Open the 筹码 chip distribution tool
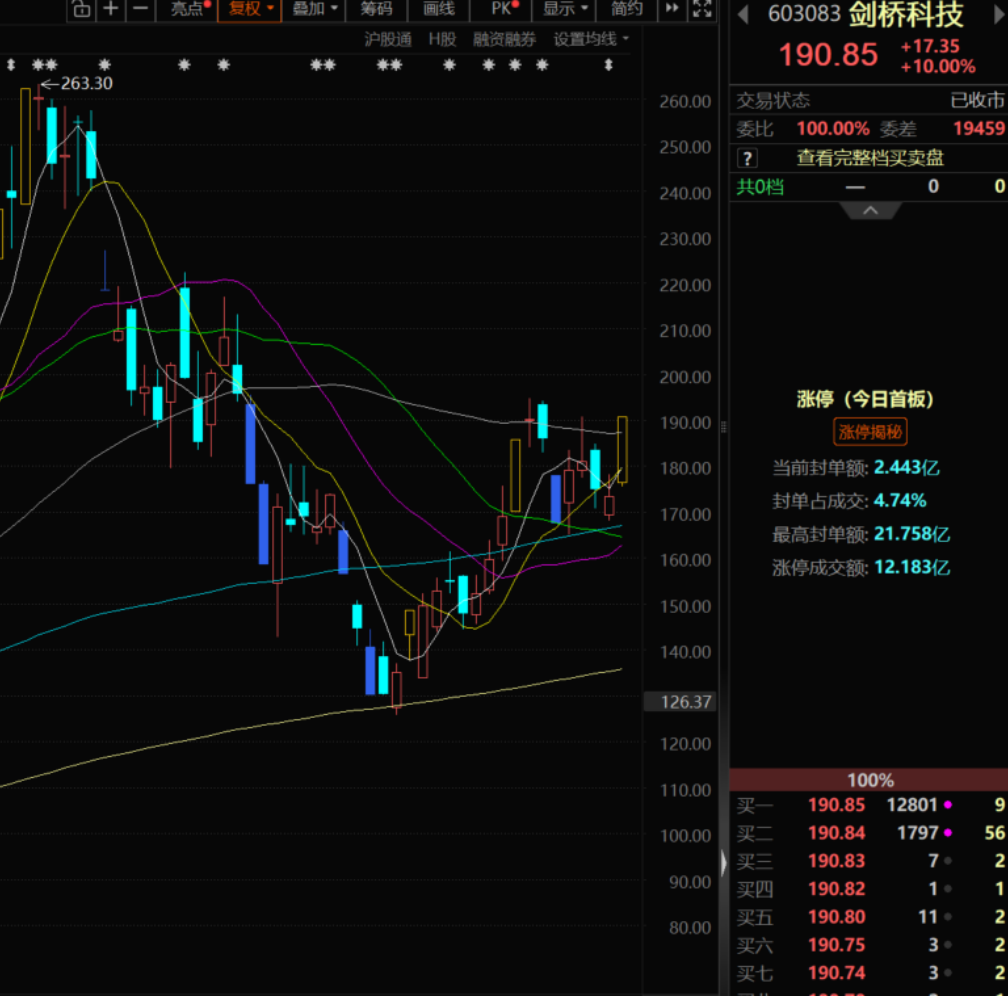This screenshot has width=1008, height=1000. point(376,9)
